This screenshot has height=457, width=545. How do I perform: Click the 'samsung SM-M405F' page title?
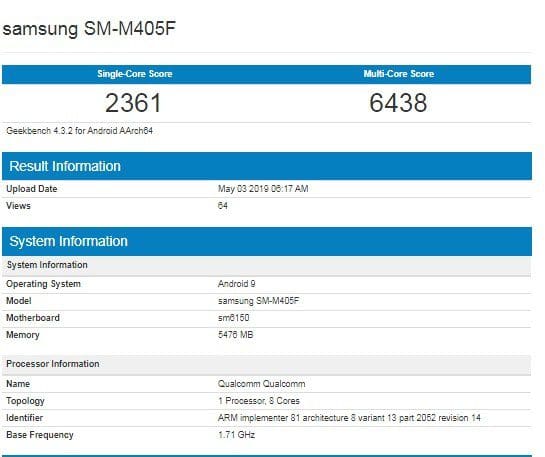[x=89, y=28]
